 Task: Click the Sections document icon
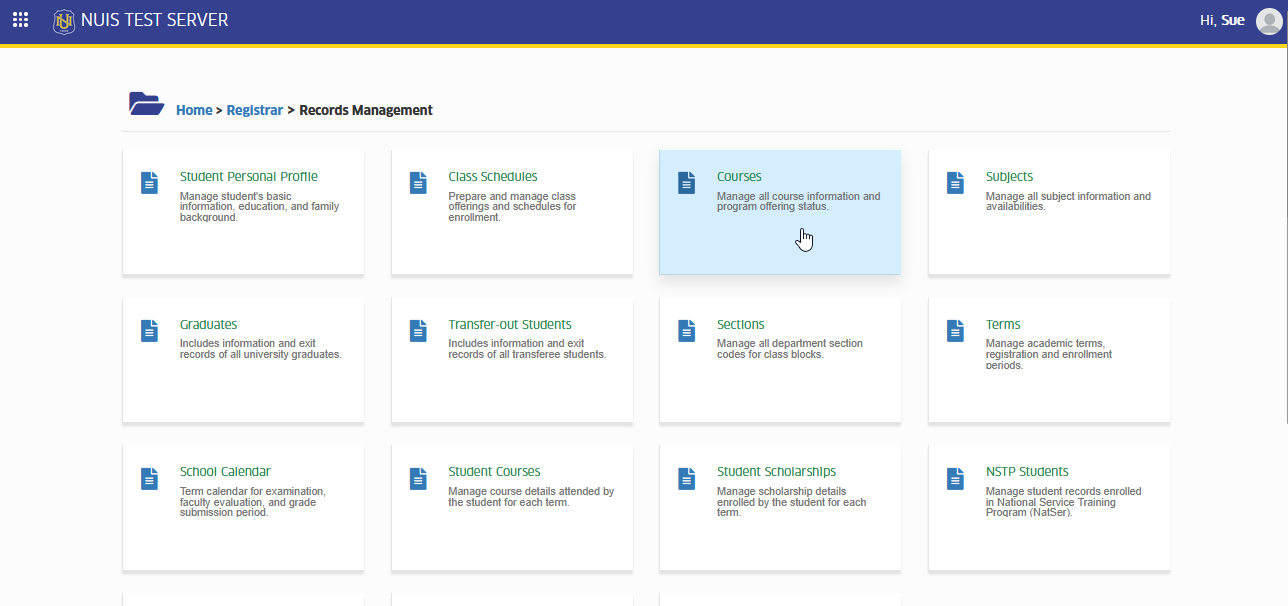686,331
